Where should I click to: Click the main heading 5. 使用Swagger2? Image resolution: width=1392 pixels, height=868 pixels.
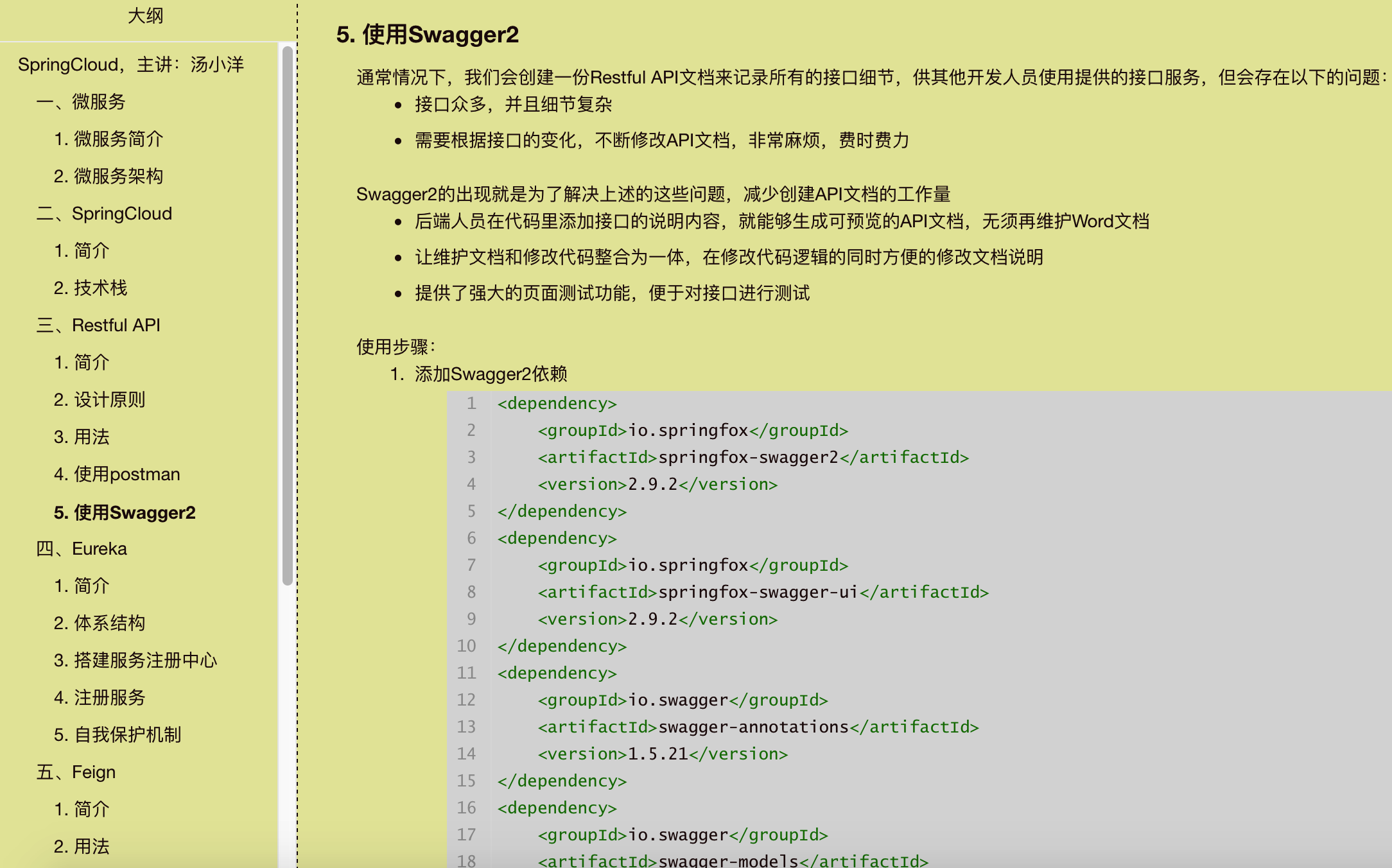pos(428,35)
